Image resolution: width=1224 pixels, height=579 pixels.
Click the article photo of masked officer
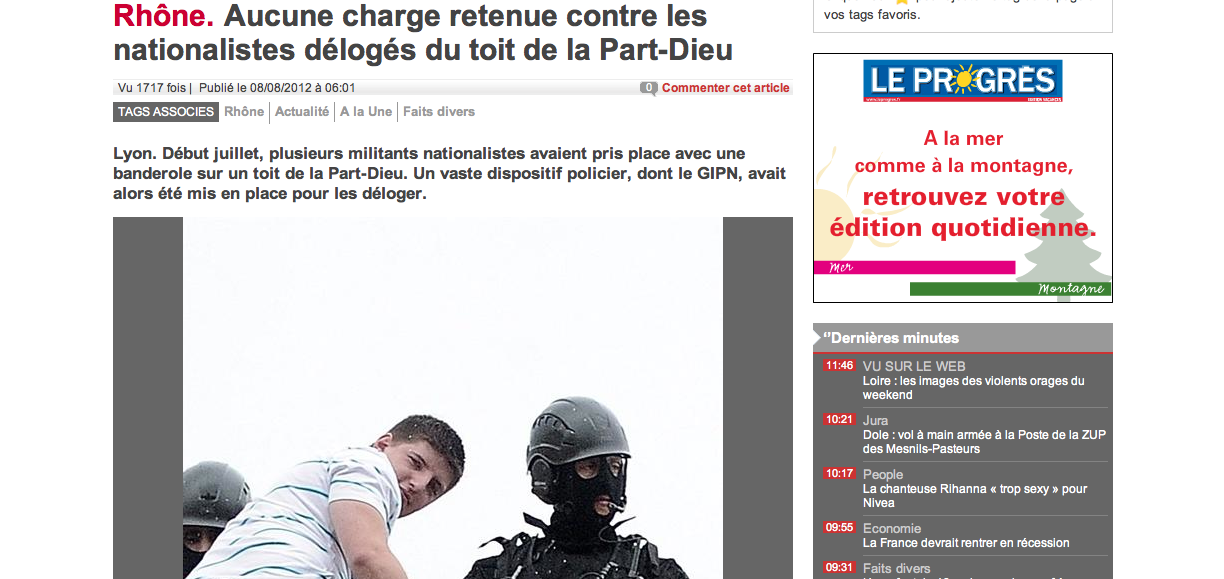(452, 398)
